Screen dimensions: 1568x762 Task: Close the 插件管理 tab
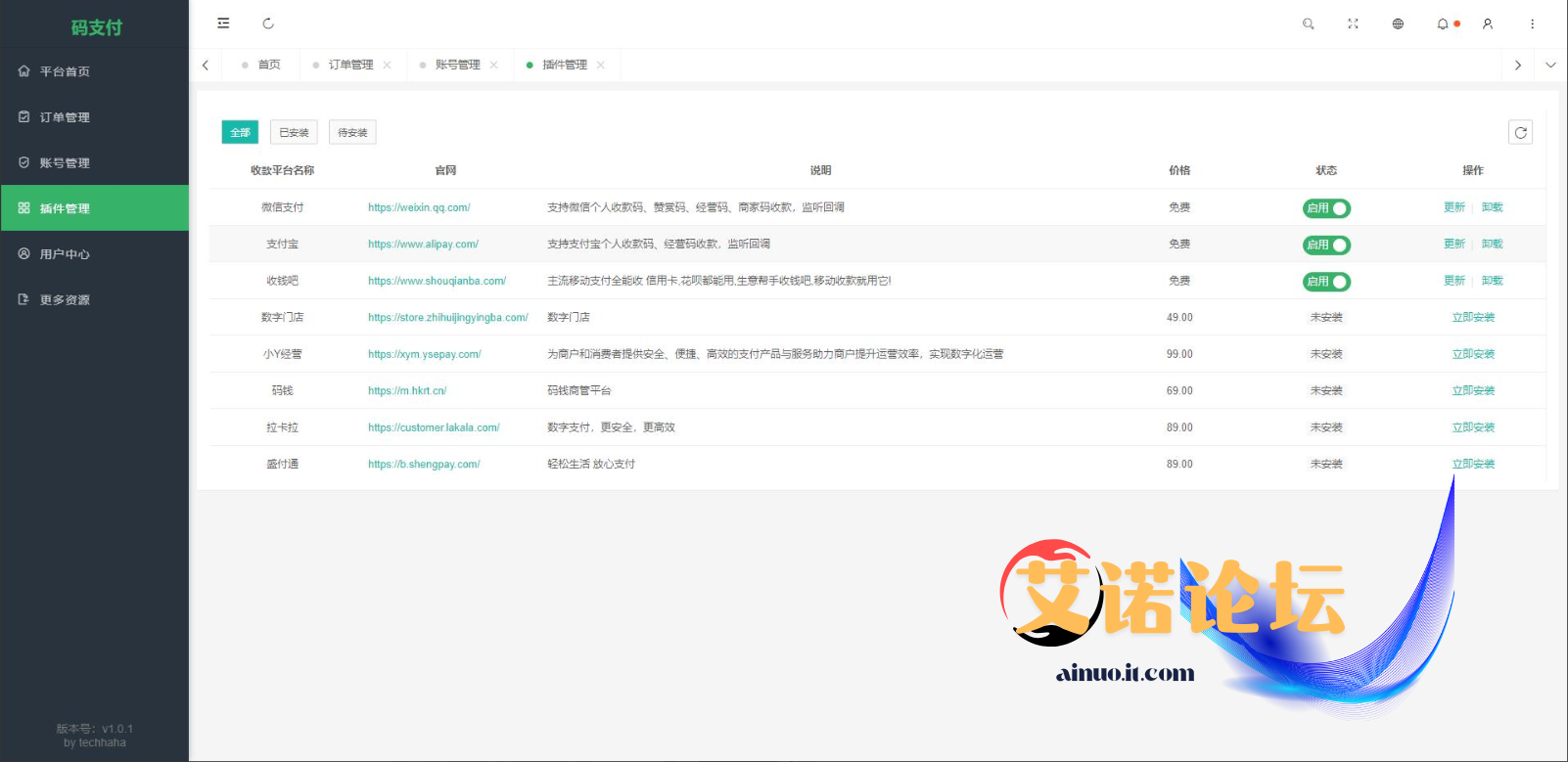pos(601,65)
